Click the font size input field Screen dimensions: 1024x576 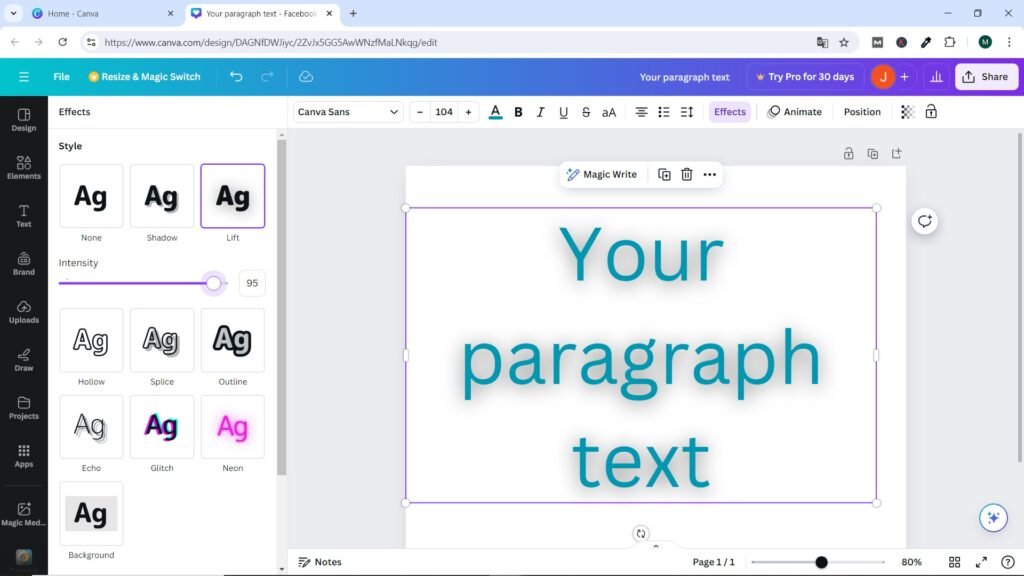point(444,111)
